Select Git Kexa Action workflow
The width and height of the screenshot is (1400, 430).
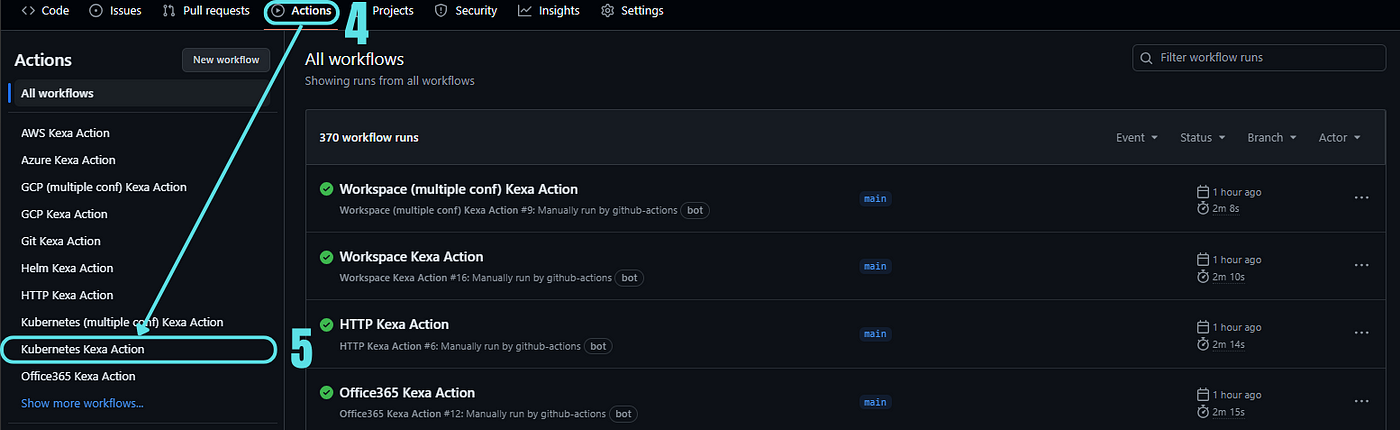click(61, 241)
